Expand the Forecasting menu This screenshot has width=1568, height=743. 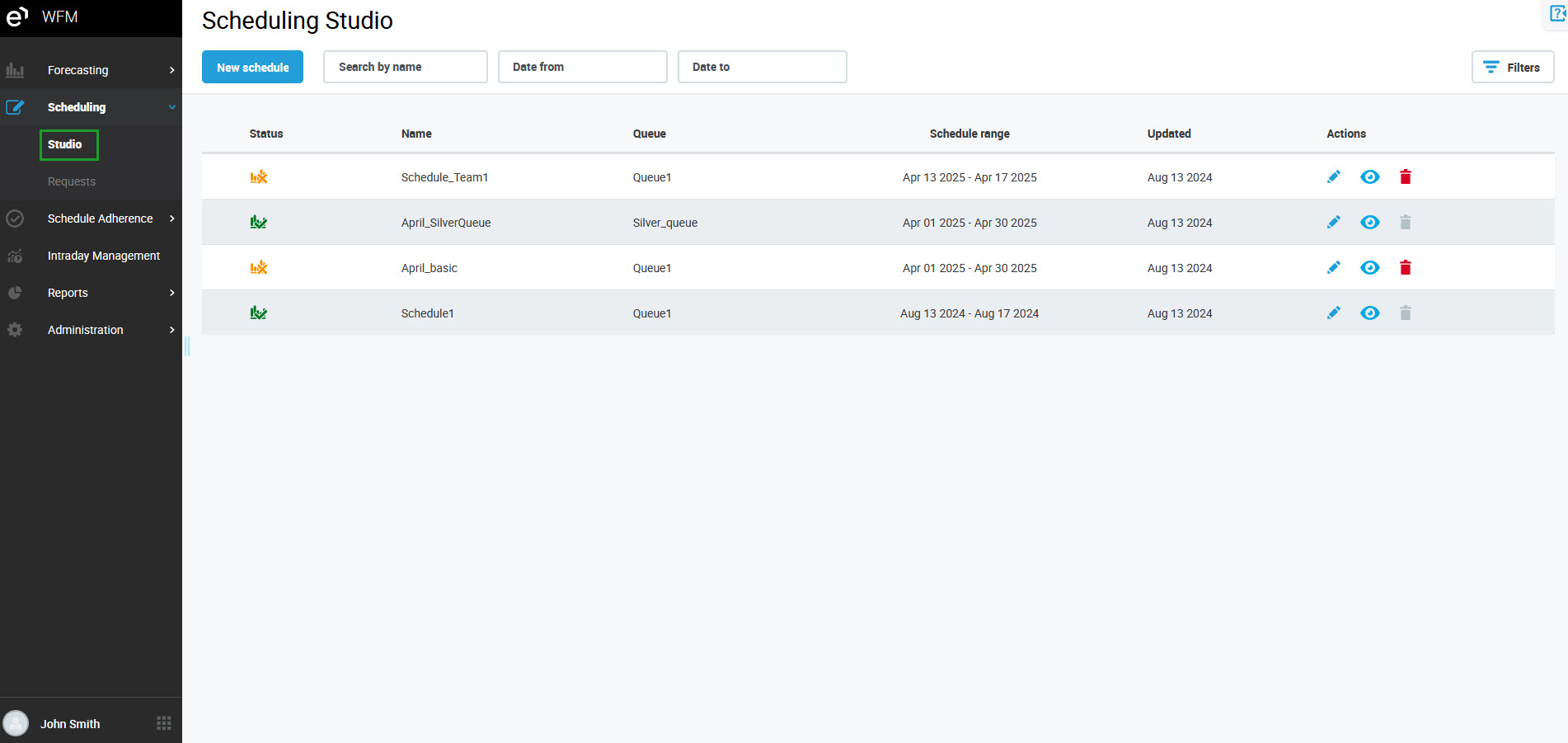pyautogui.click(x=91, y=70)
